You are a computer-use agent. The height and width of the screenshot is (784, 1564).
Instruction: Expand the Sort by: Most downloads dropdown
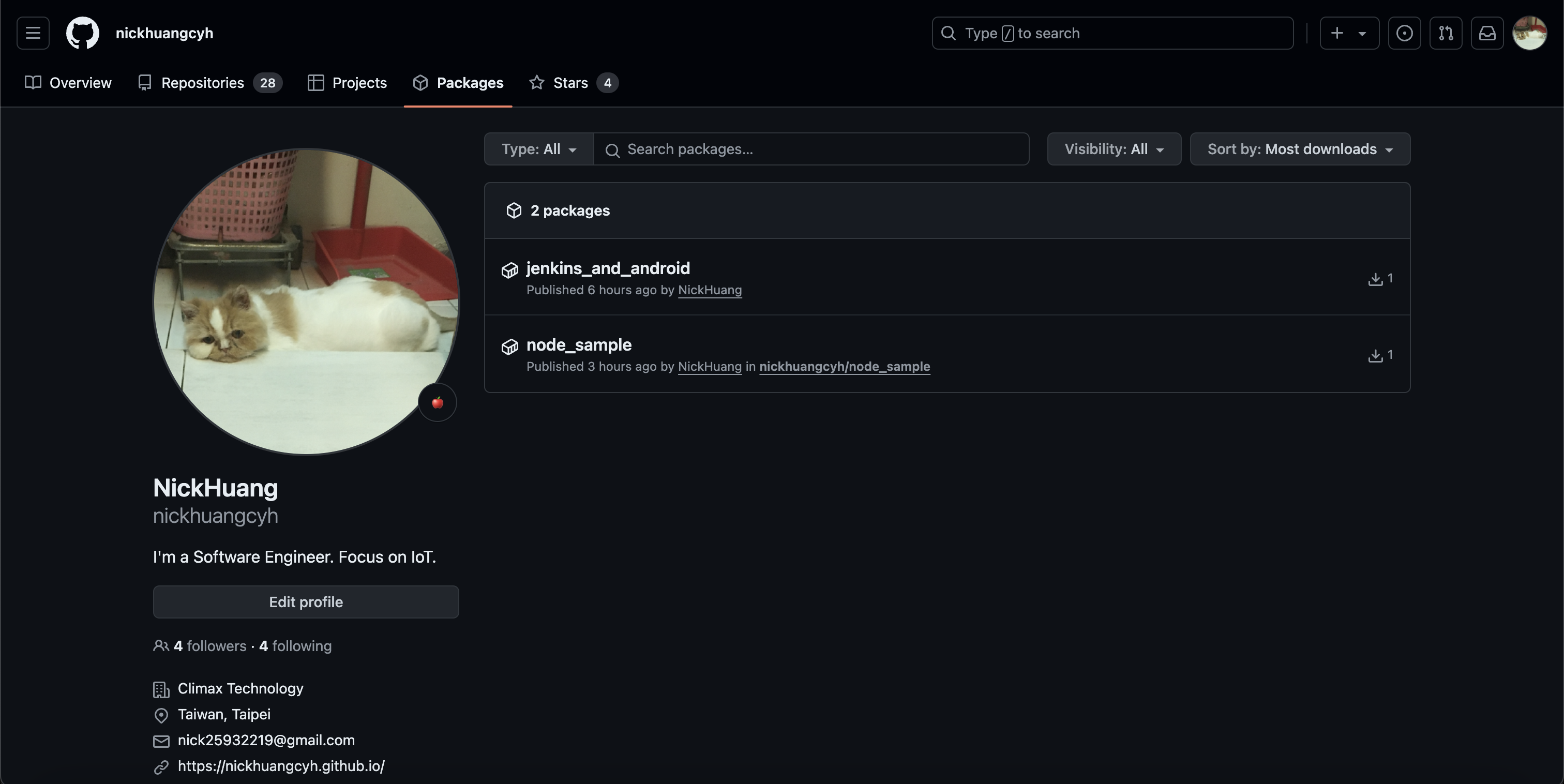pyautogui.click(x=1300, y=148)
